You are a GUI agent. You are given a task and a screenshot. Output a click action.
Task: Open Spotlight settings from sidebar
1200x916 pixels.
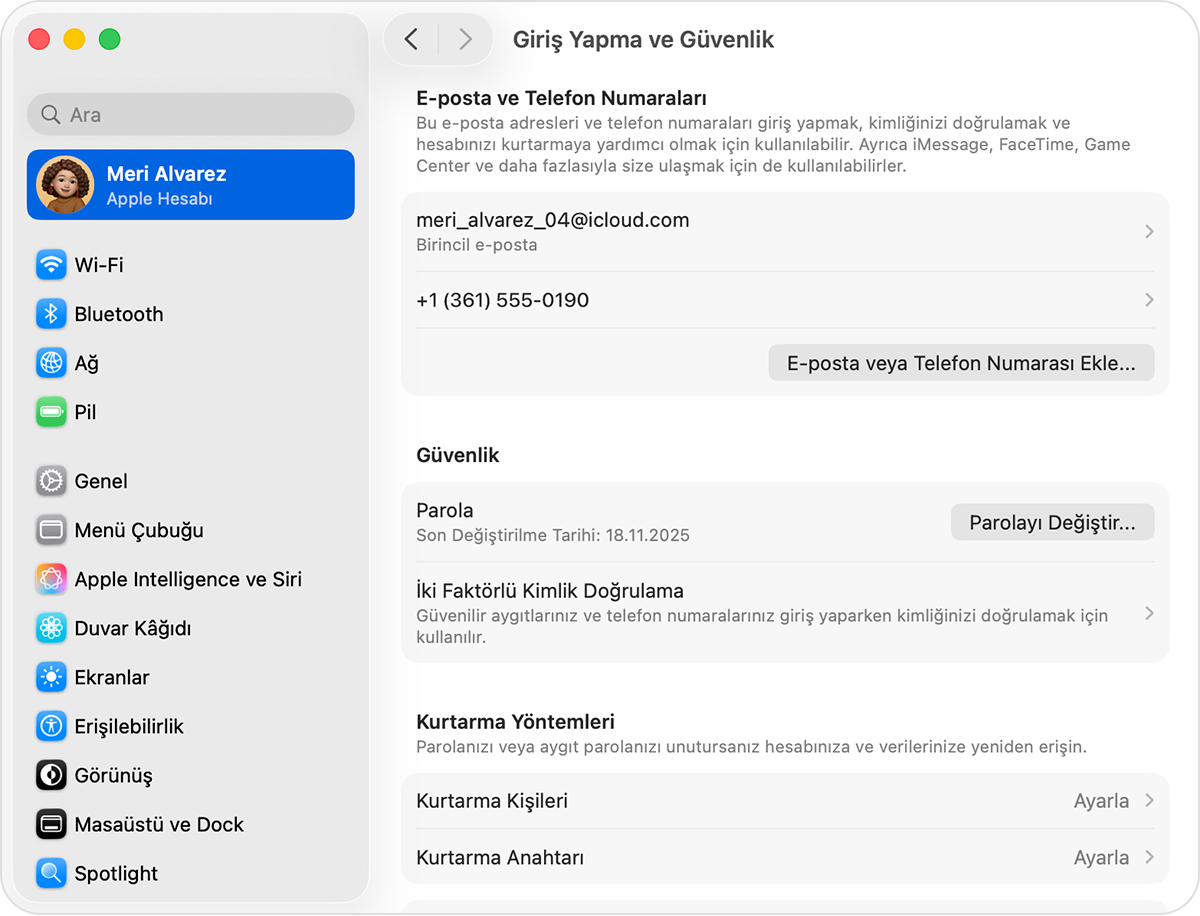coord(115,873)
